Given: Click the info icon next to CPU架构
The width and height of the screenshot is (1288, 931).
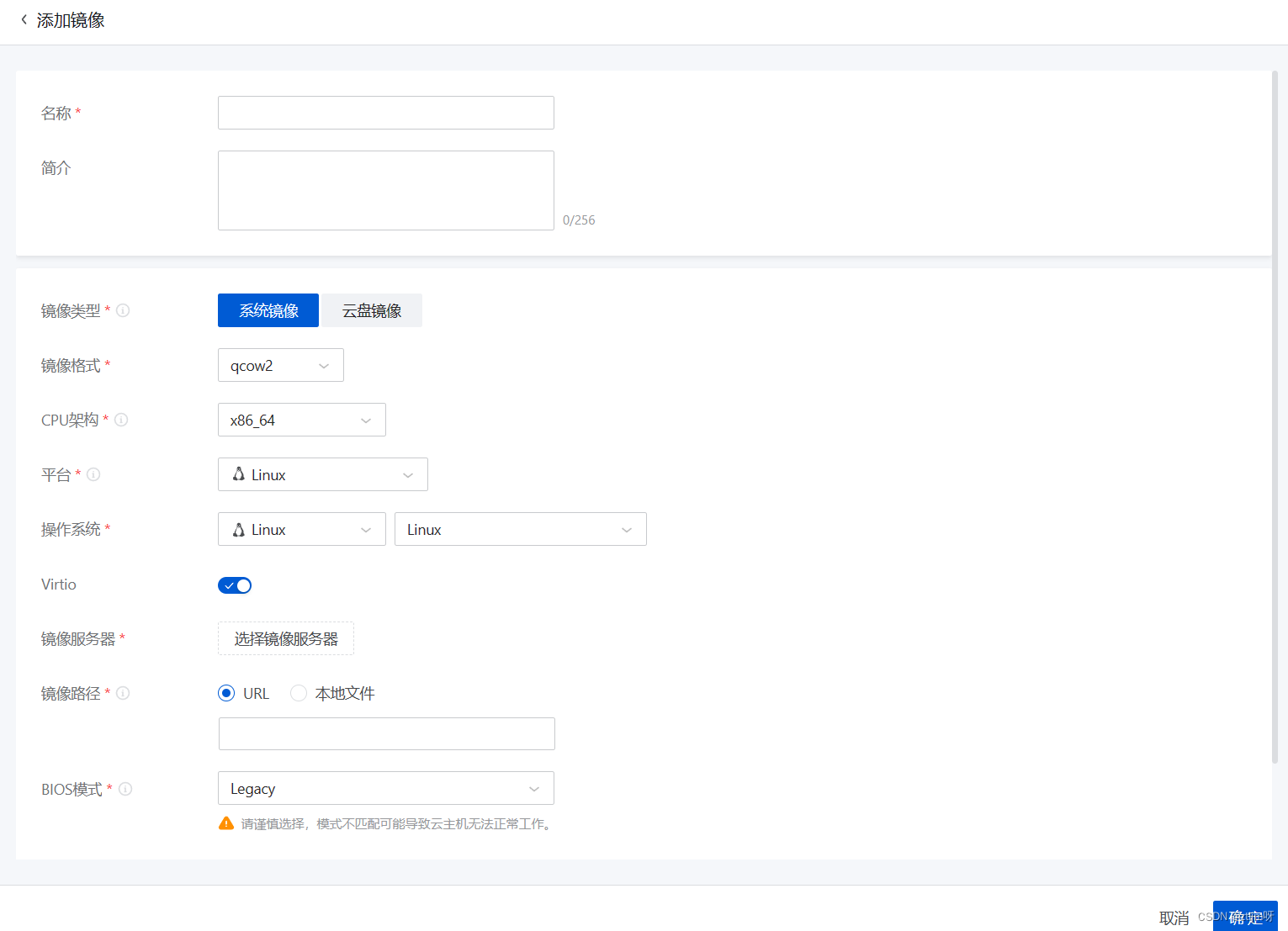Looking at the screenshot, I should tap(121, 420).
